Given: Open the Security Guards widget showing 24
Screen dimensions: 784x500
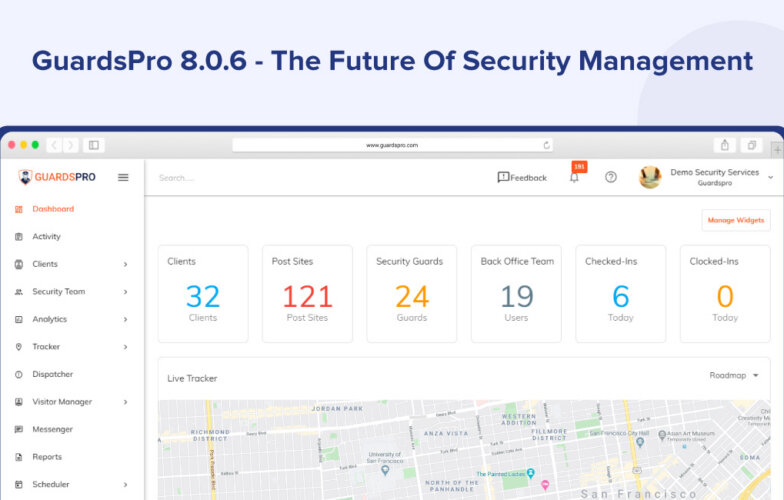Looking at the screenshot, I should tap(412, 294).
